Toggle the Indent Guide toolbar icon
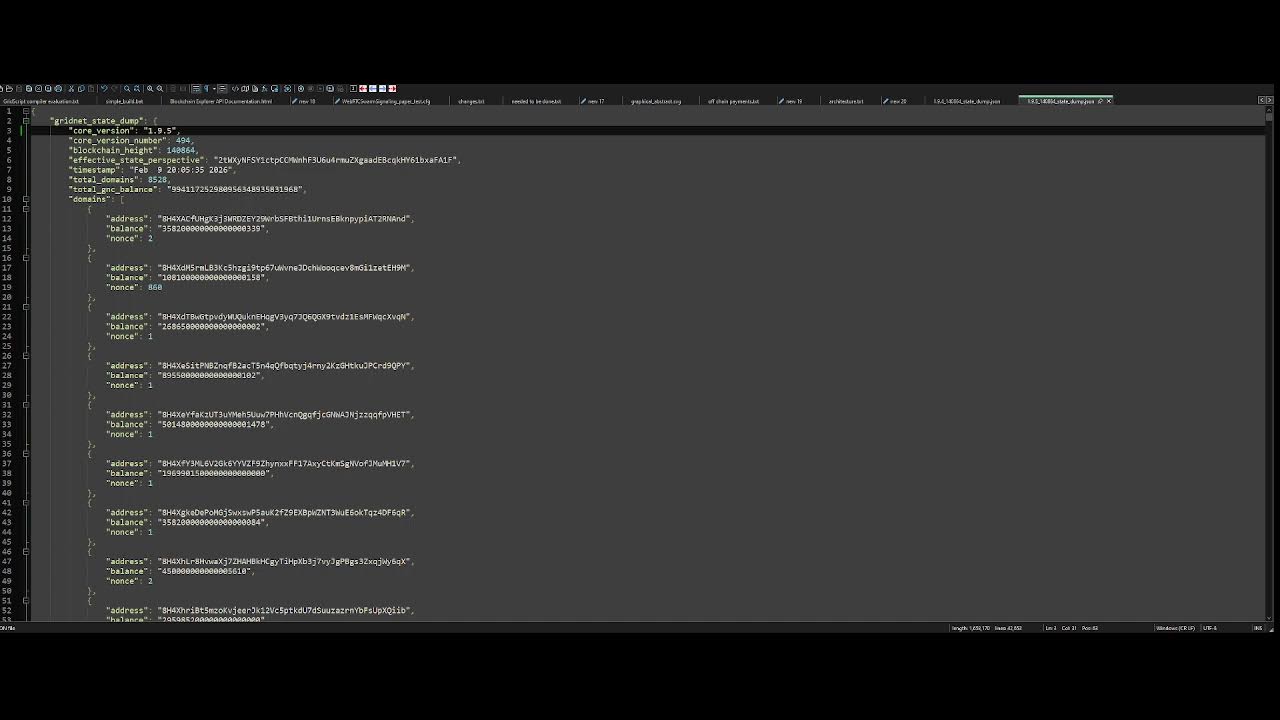1280x720 pixels. tap(222, 88)
